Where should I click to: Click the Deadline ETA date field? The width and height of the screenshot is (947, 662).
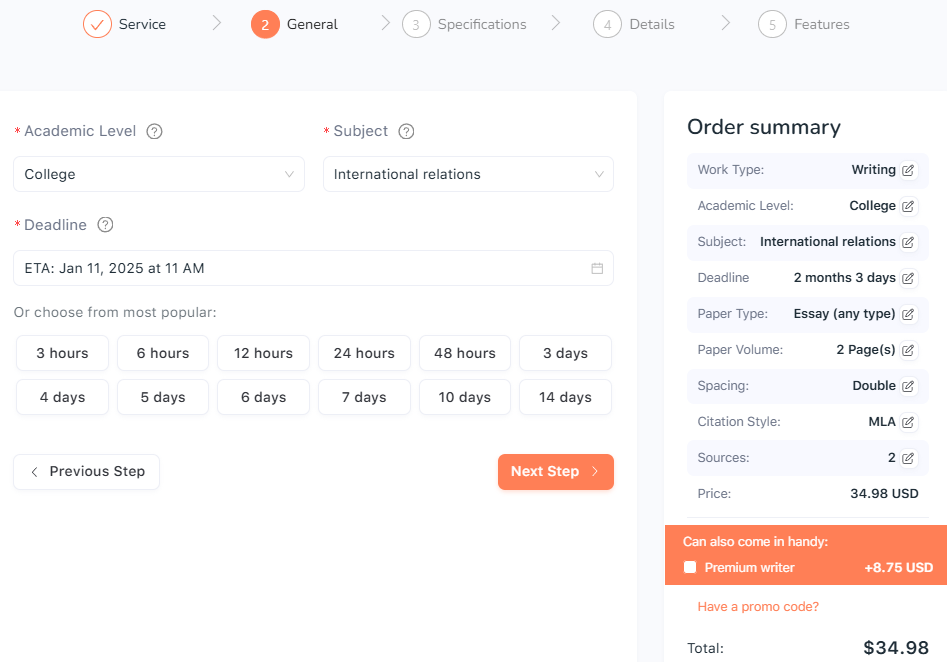click(313, 268)
